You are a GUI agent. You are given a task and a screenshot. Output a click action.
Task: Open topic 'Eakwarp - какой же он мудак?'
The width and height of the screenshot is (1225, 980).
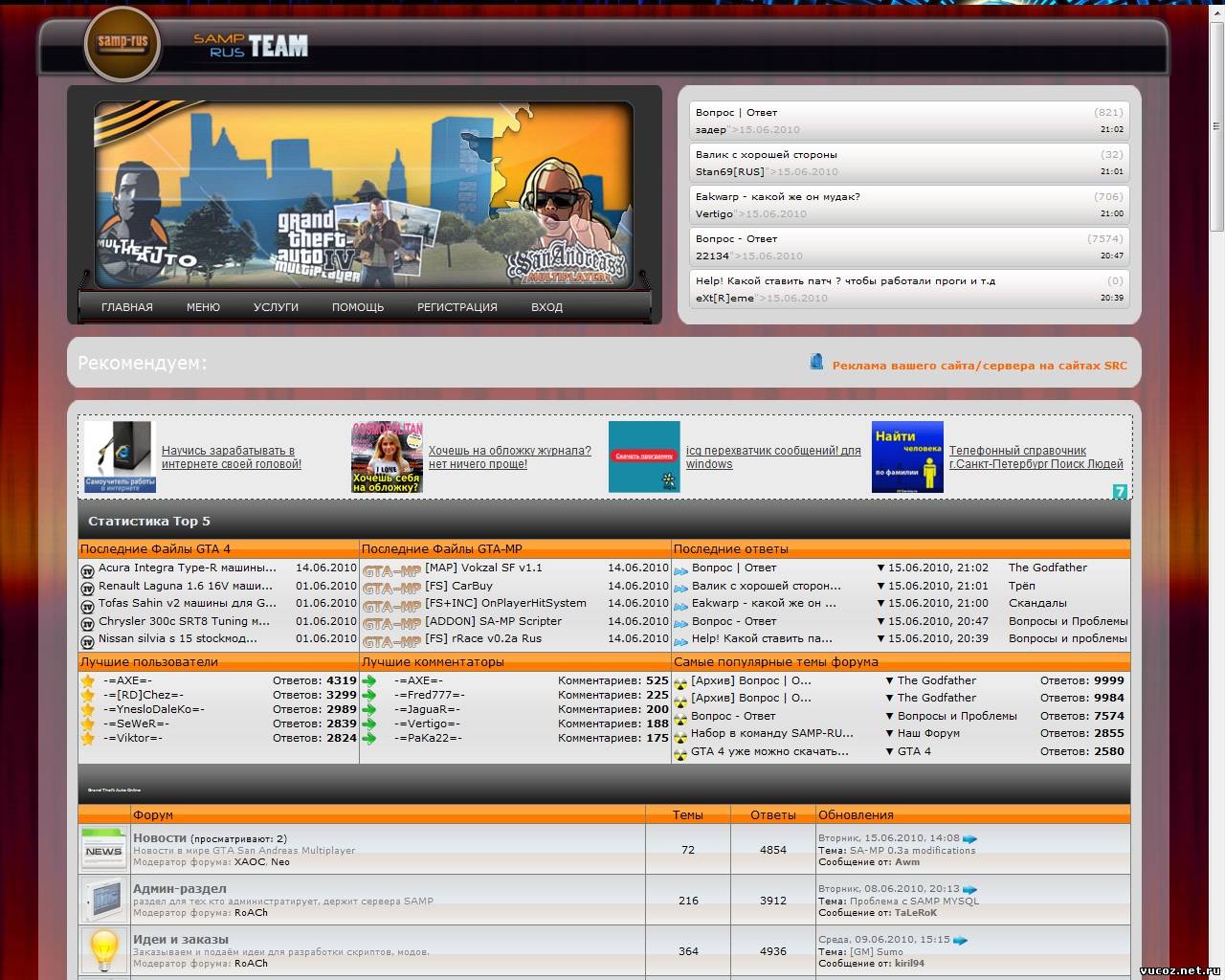click(x=778, y=196)
